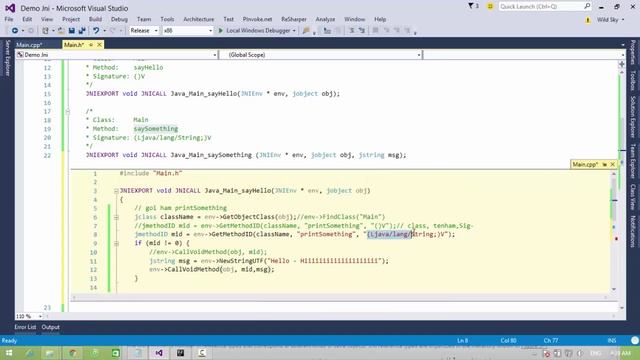Close the Main.cpp* peek definition window
Screen dimensions: 640x360
click(x=613, y=164)
